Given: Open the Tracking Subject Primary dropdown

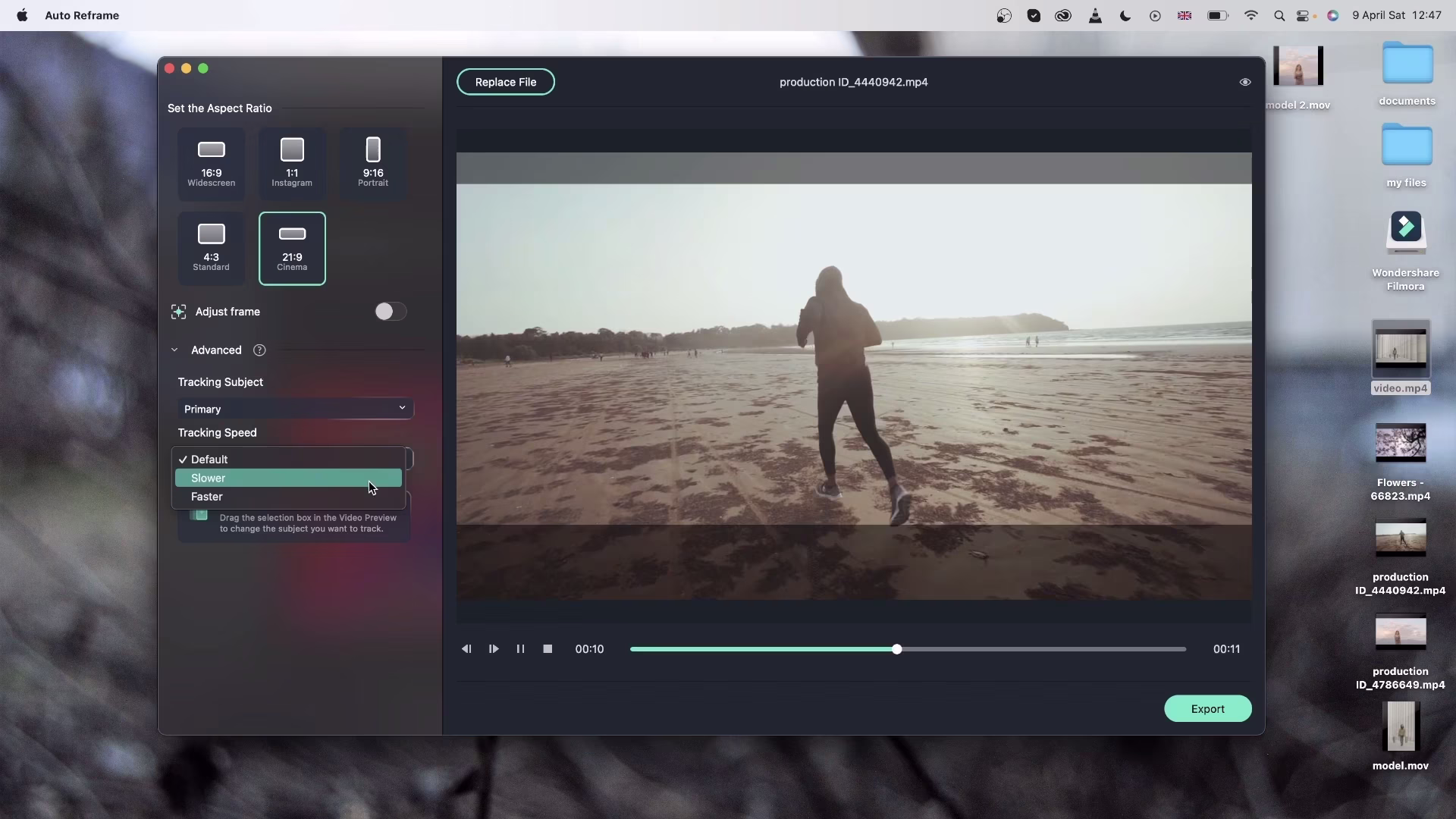Looking at the screenshot, I should pyautogui.click(x=295, y=409).
